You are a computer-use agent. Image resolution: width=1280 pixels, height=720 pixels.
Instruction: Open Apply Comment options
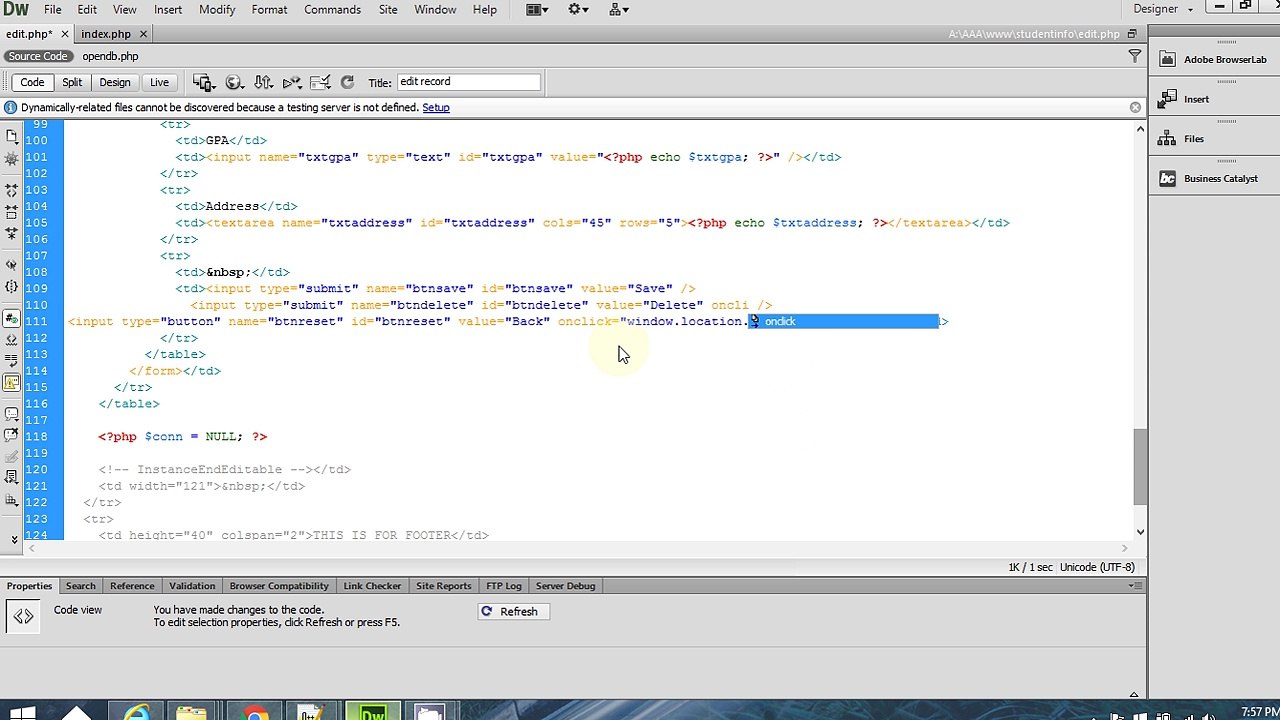coord(12,414)
